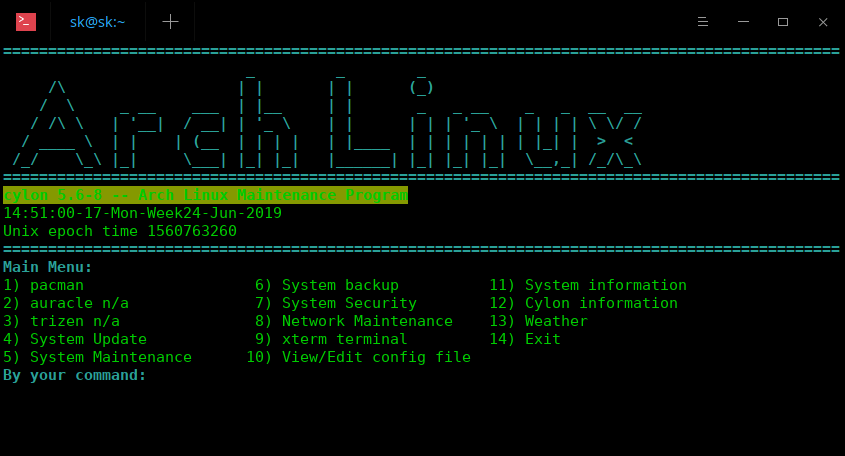Click menu entry 13) Weather
This screenshot has width=845, height=456.
[538, 321]
